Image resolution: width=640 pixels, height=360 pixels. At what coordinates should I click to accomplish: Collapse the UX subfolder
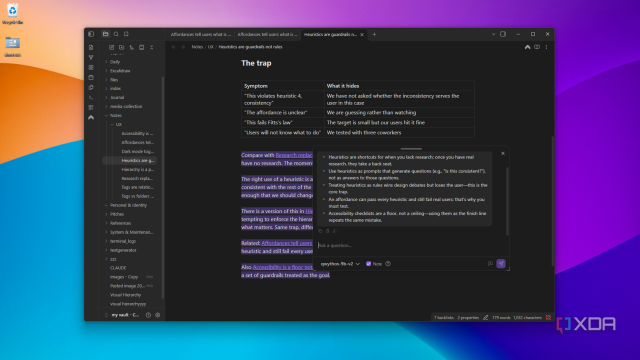[x=118, y=124]
